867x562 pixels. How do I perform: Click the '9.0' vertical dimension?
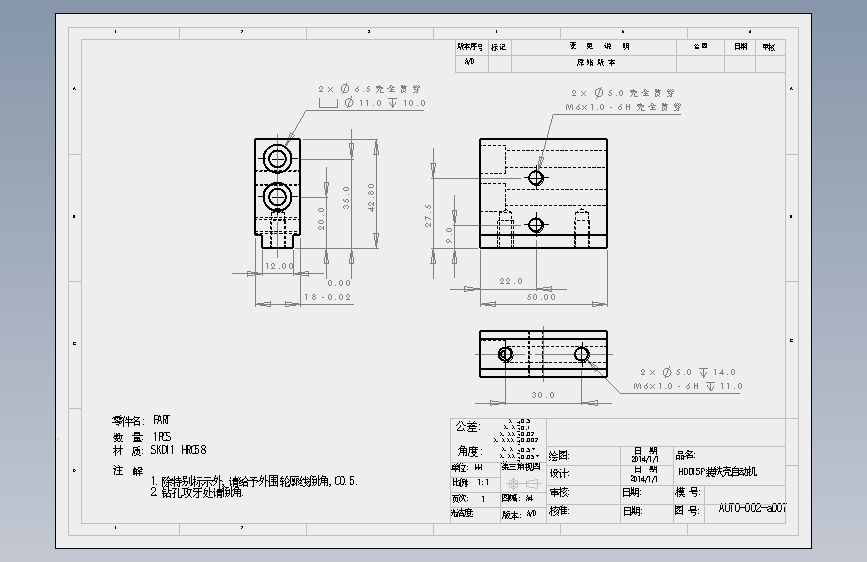pos(449,235)
